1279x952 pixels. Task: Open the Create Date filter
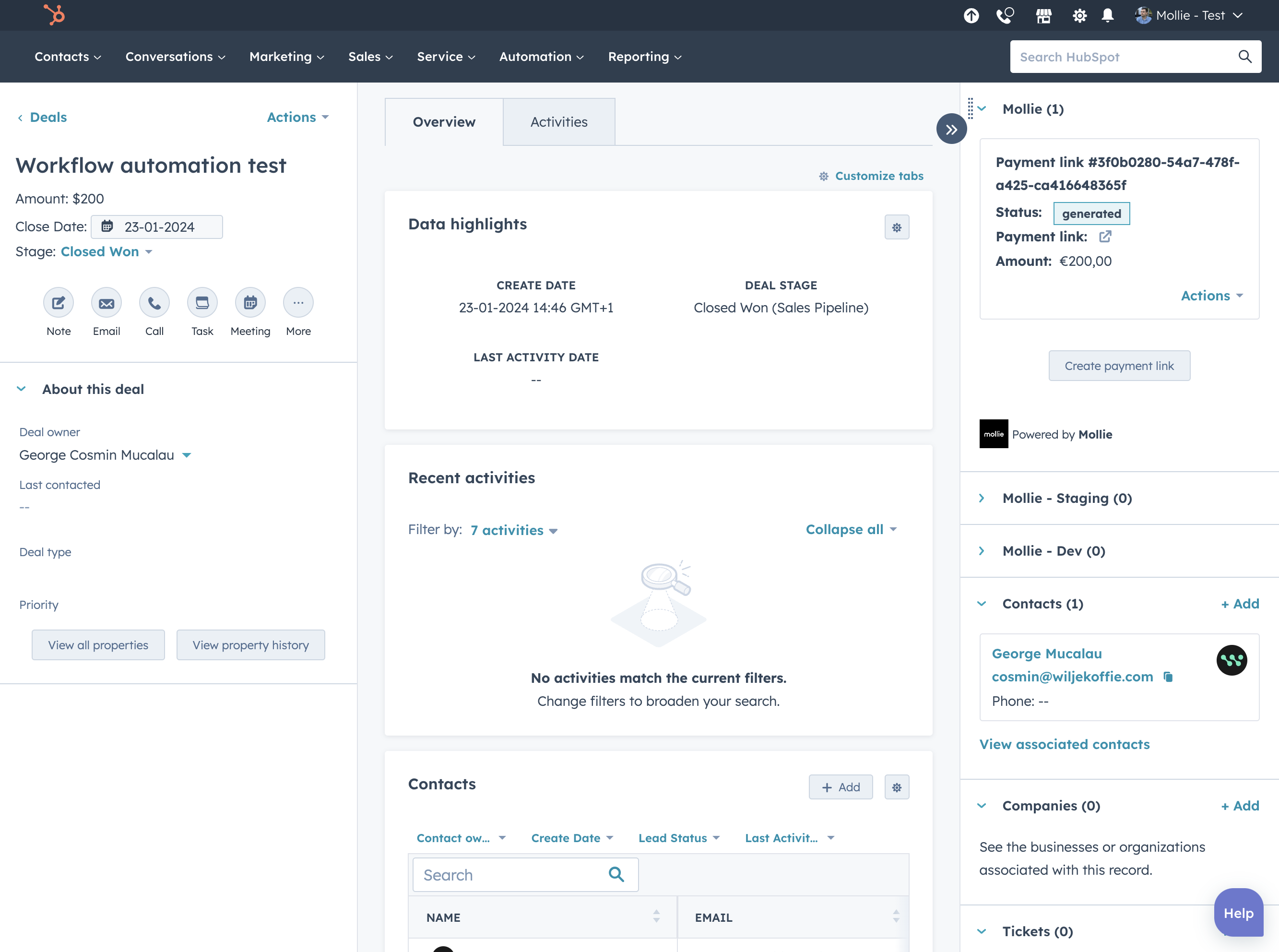(572, 838)
